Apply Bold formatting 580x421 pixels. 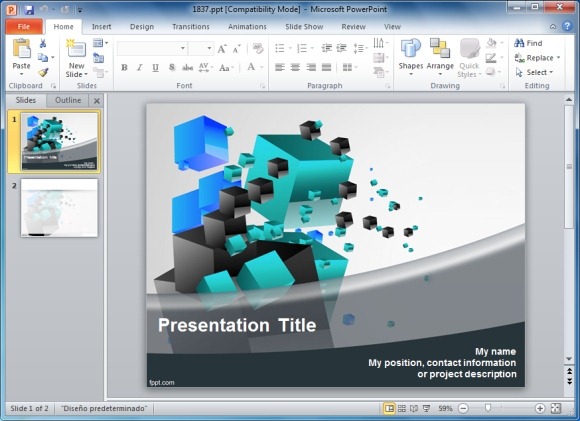[x=124, y=68]
